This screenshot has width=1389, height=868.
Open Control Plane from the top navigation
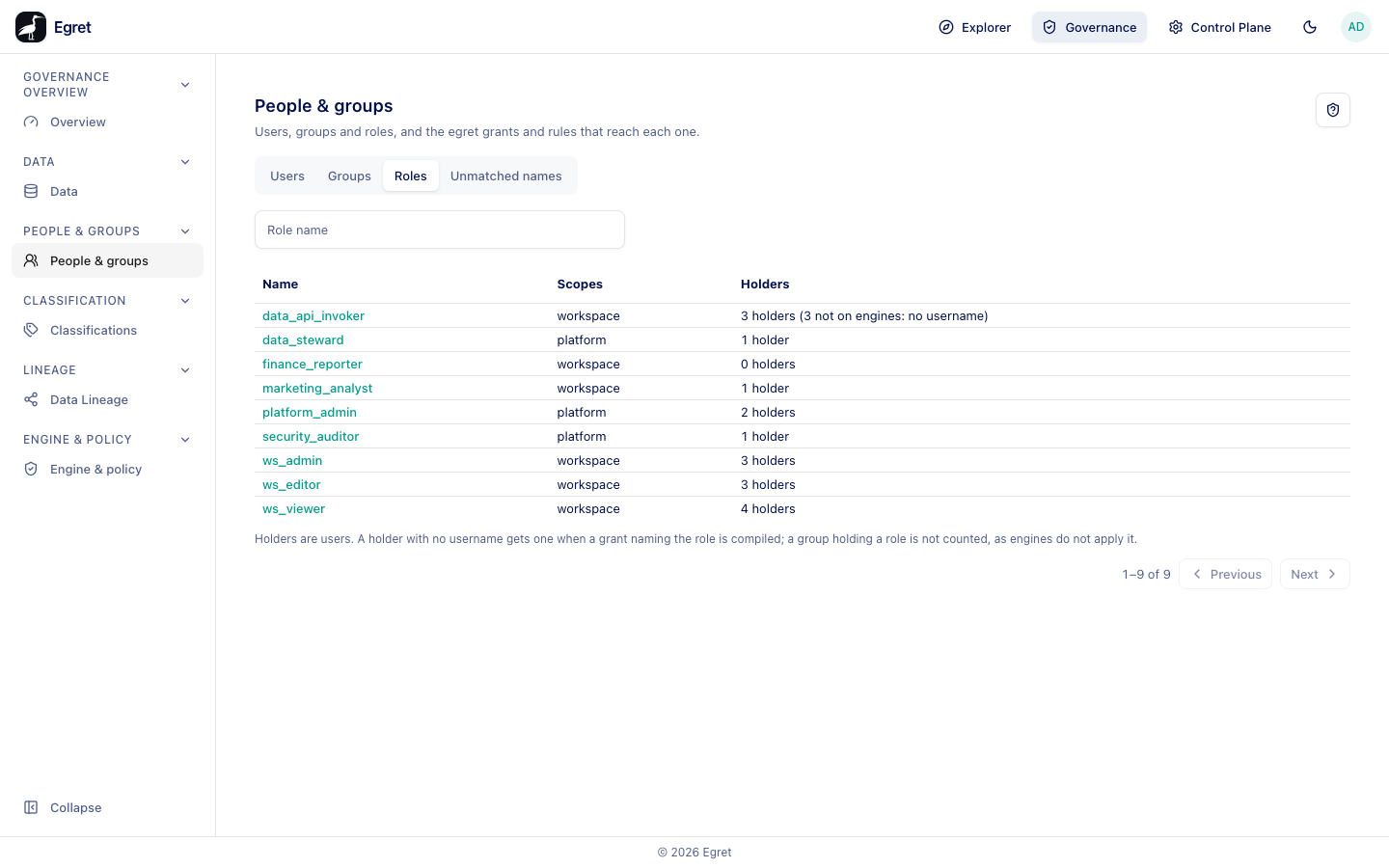pyautogui.click(x=1220, y=27)
